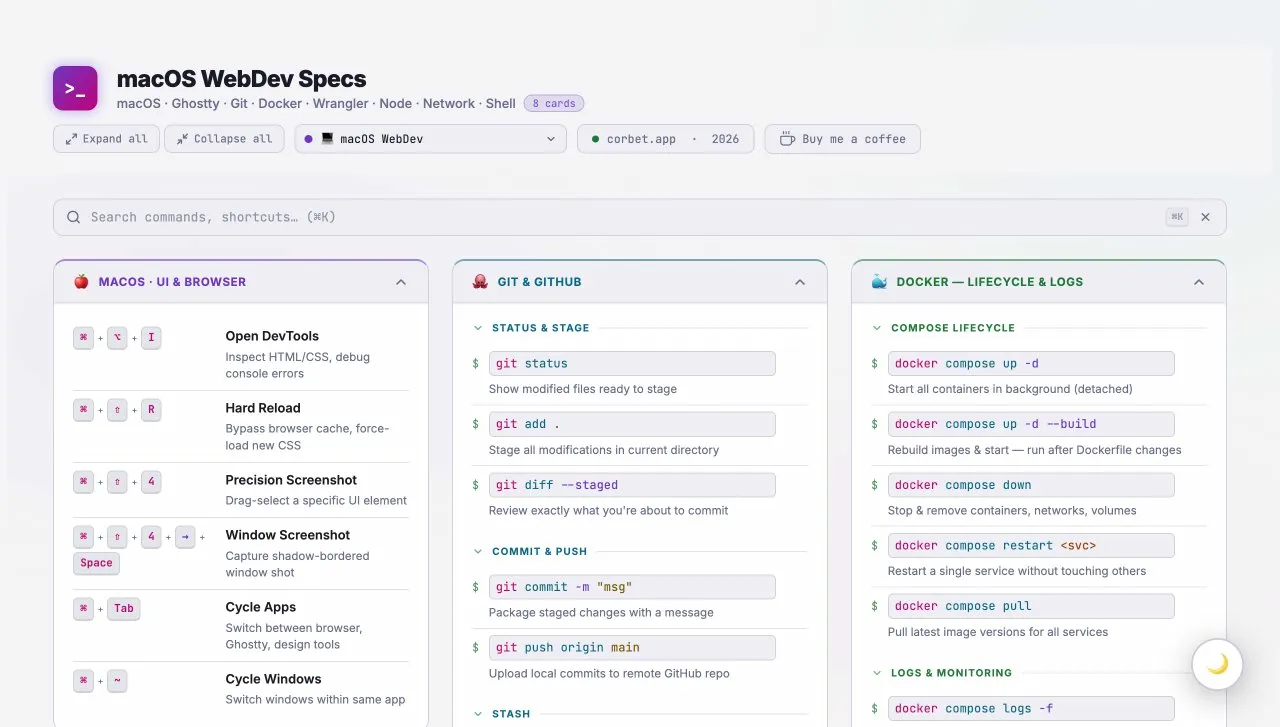Viewport: 1280px width, 727px height.
Task: Click the 8 cards badge near the title
Action: (554, 103)
